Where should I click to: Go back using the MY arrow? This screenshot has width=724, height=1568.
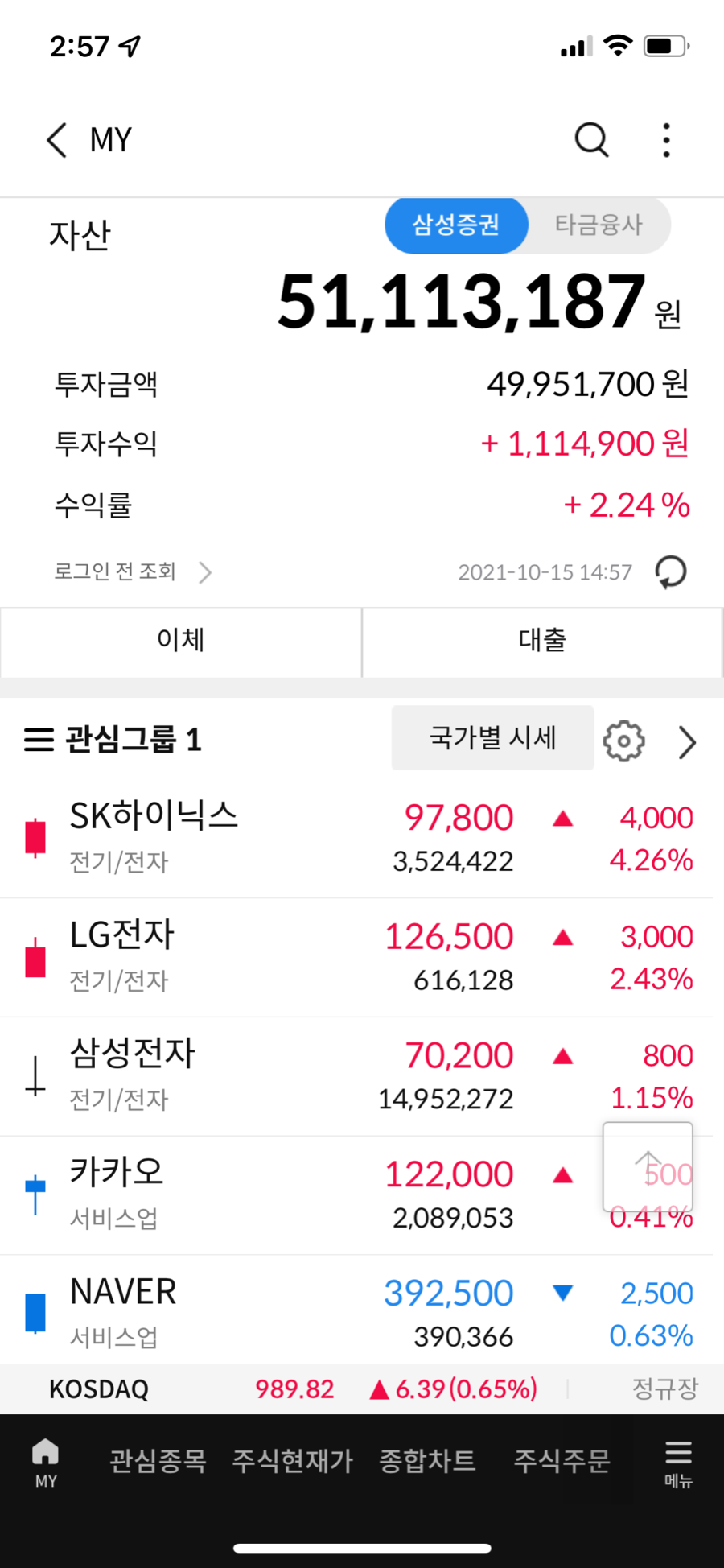coord(56,140)
